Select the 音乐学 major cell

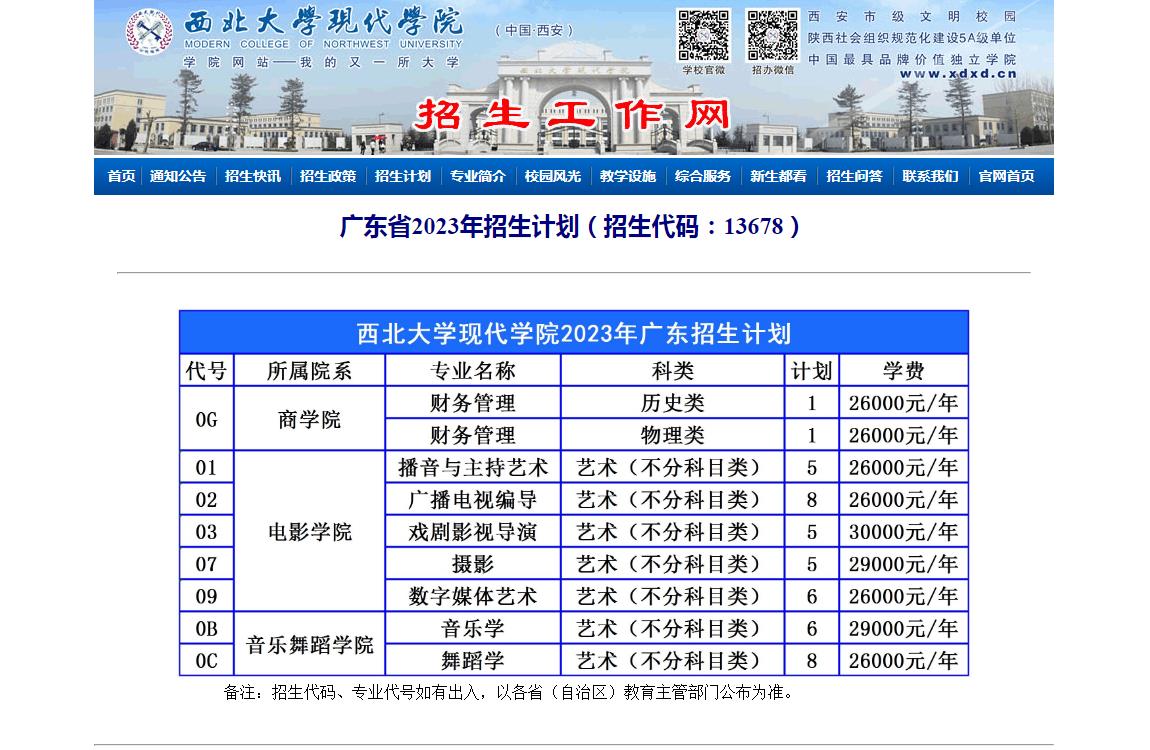point(472,628)
